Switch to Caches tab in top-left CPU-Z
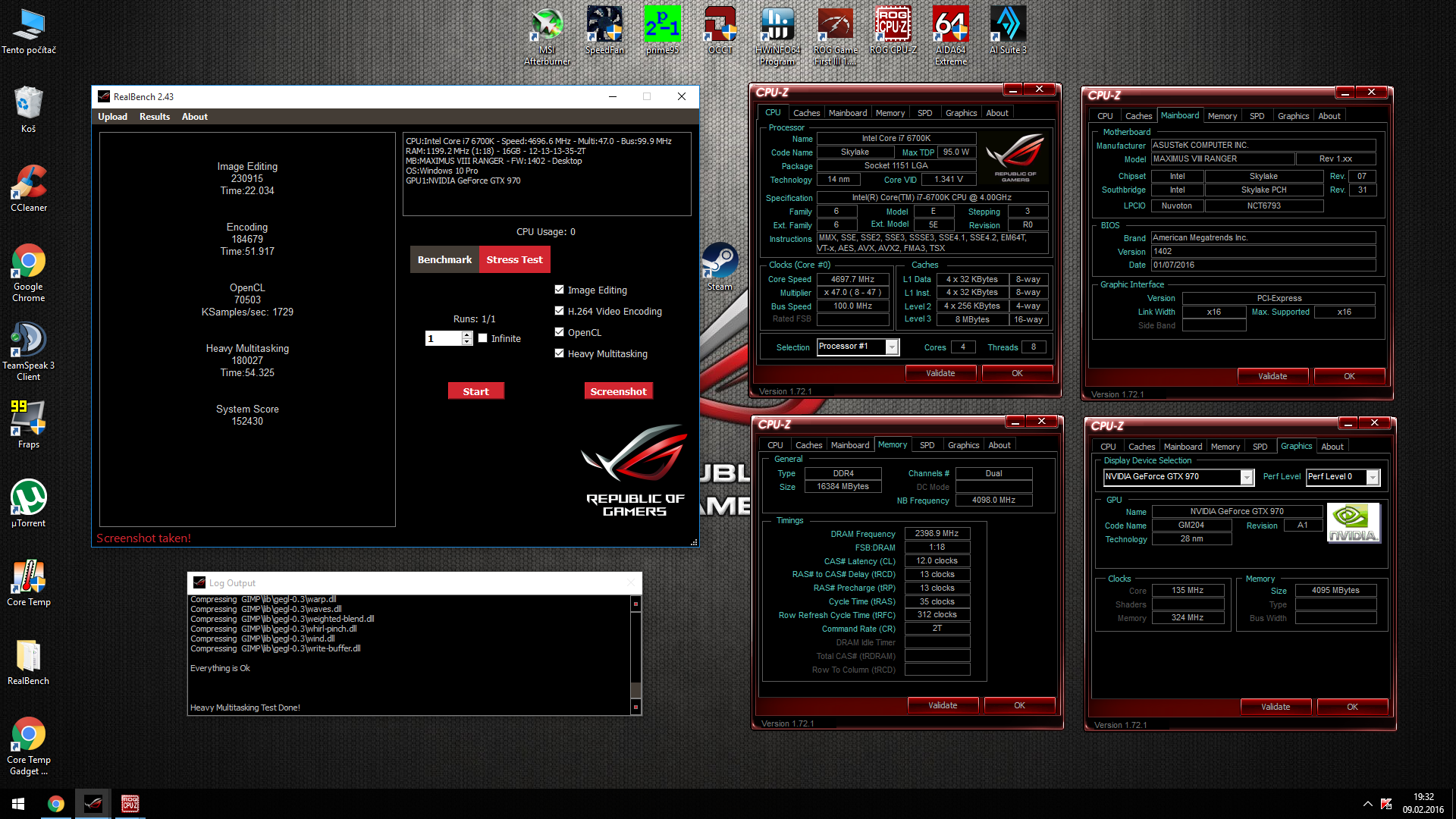The width and height of the screenshot is (1456, 819). pyautogui.click(x=806, y=113)
